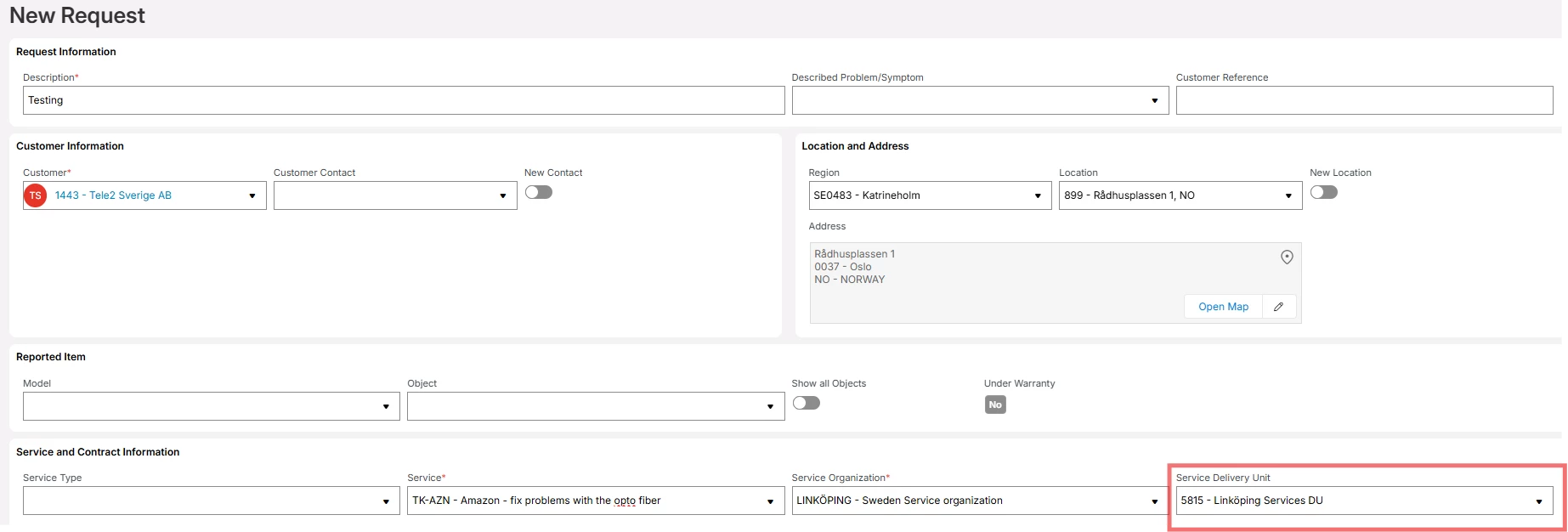
Task: Click the pencil edit icon beside Open Map
Action: click(1278, 307)
